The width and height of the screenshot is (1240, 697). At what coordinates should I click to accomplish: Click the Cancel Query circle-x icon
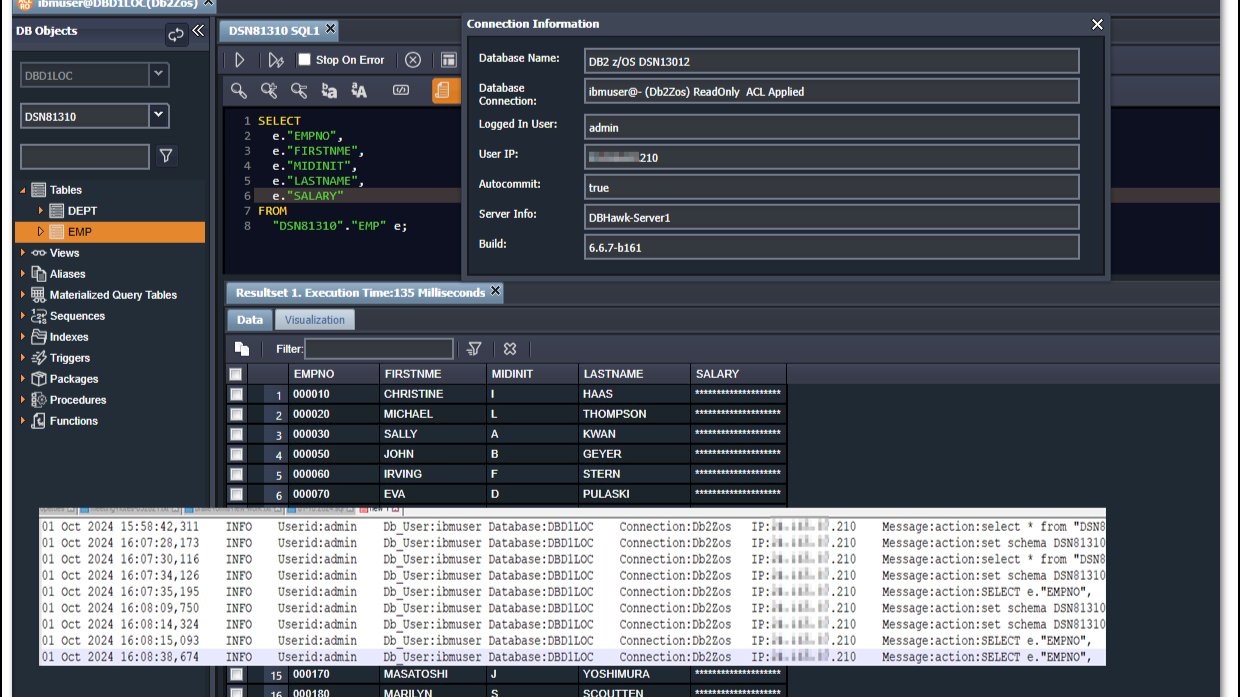[413, 60]
